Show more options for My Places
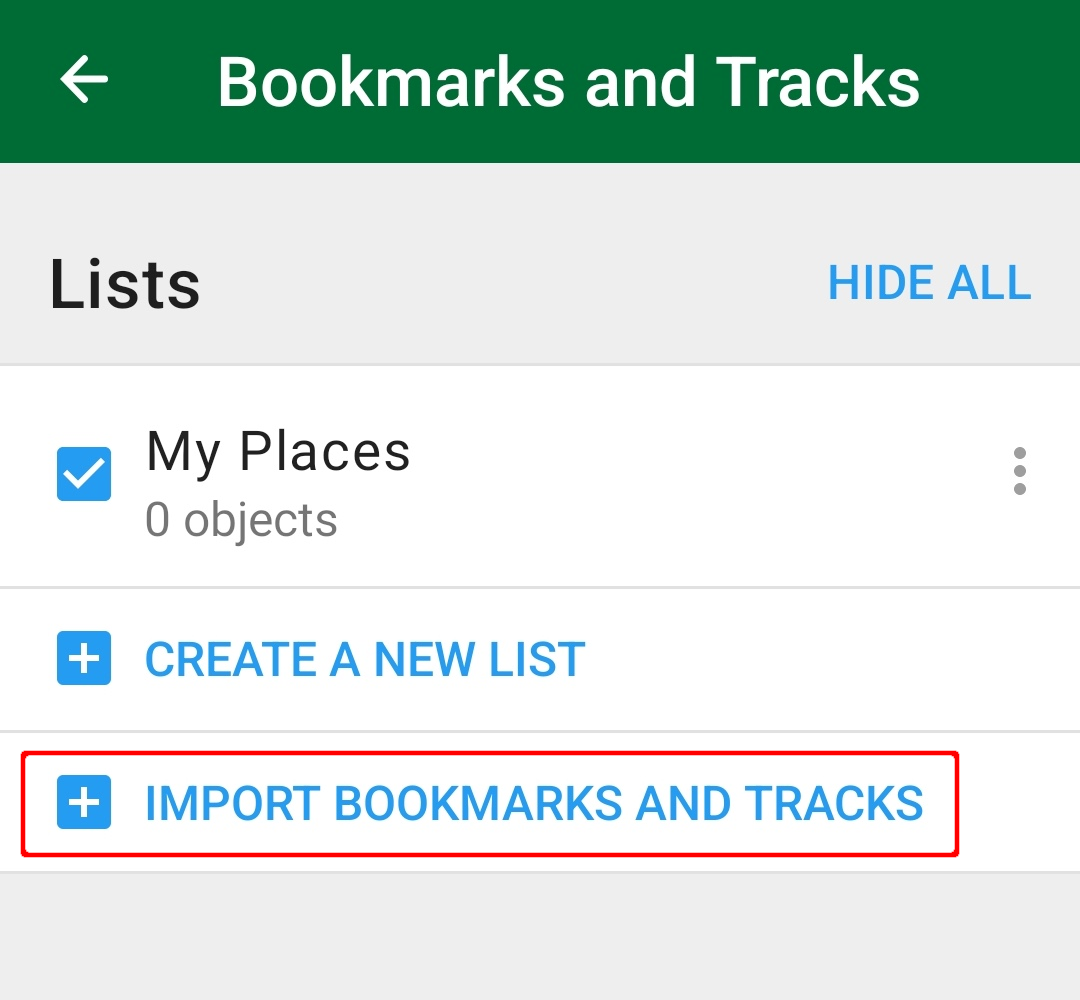Image resolution: width=1080 pixels, height=1000 pixels. click(1019, 471)
